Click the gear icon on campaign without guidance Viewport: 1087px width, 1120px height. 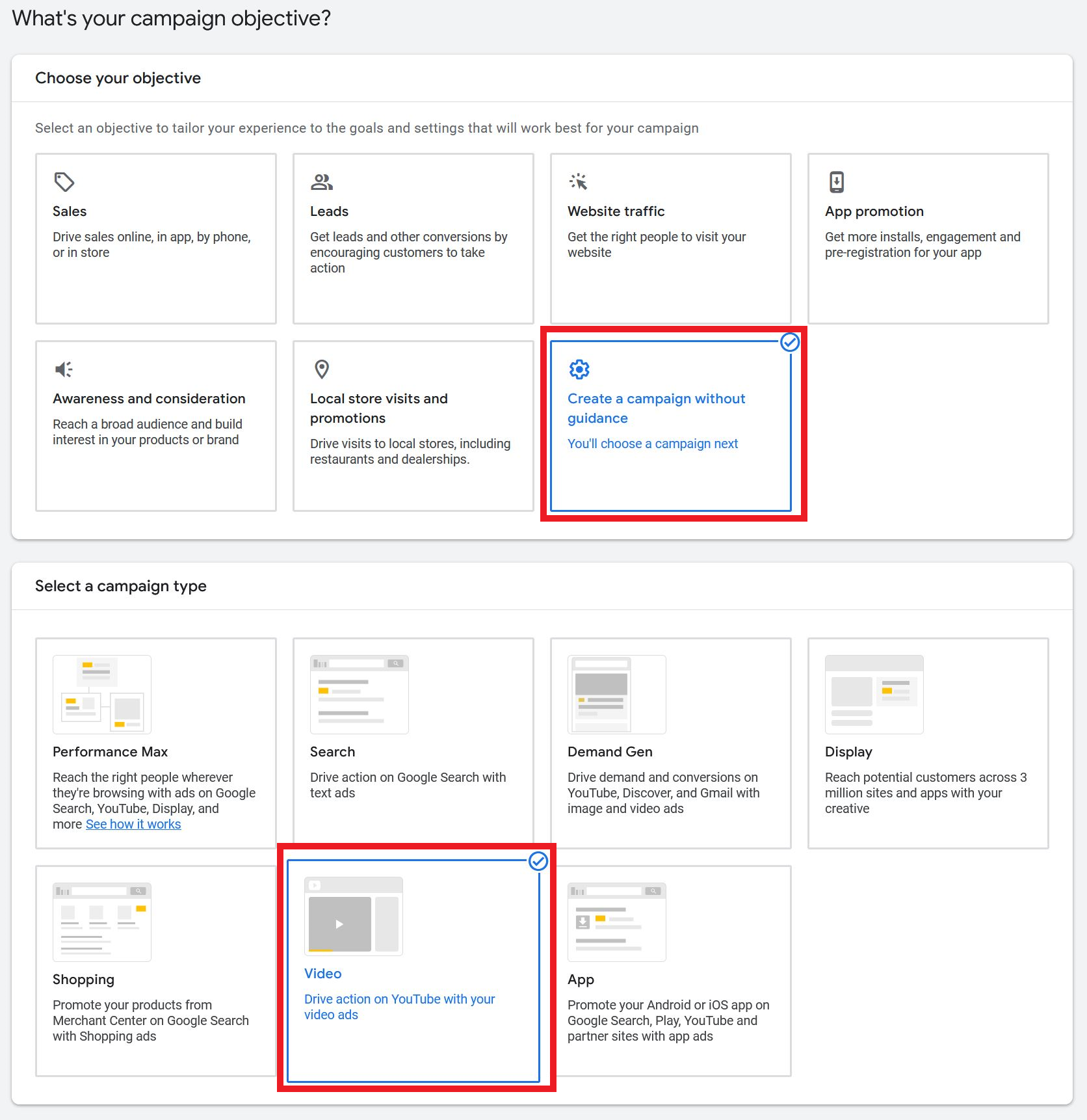click(x=579, y=369)
